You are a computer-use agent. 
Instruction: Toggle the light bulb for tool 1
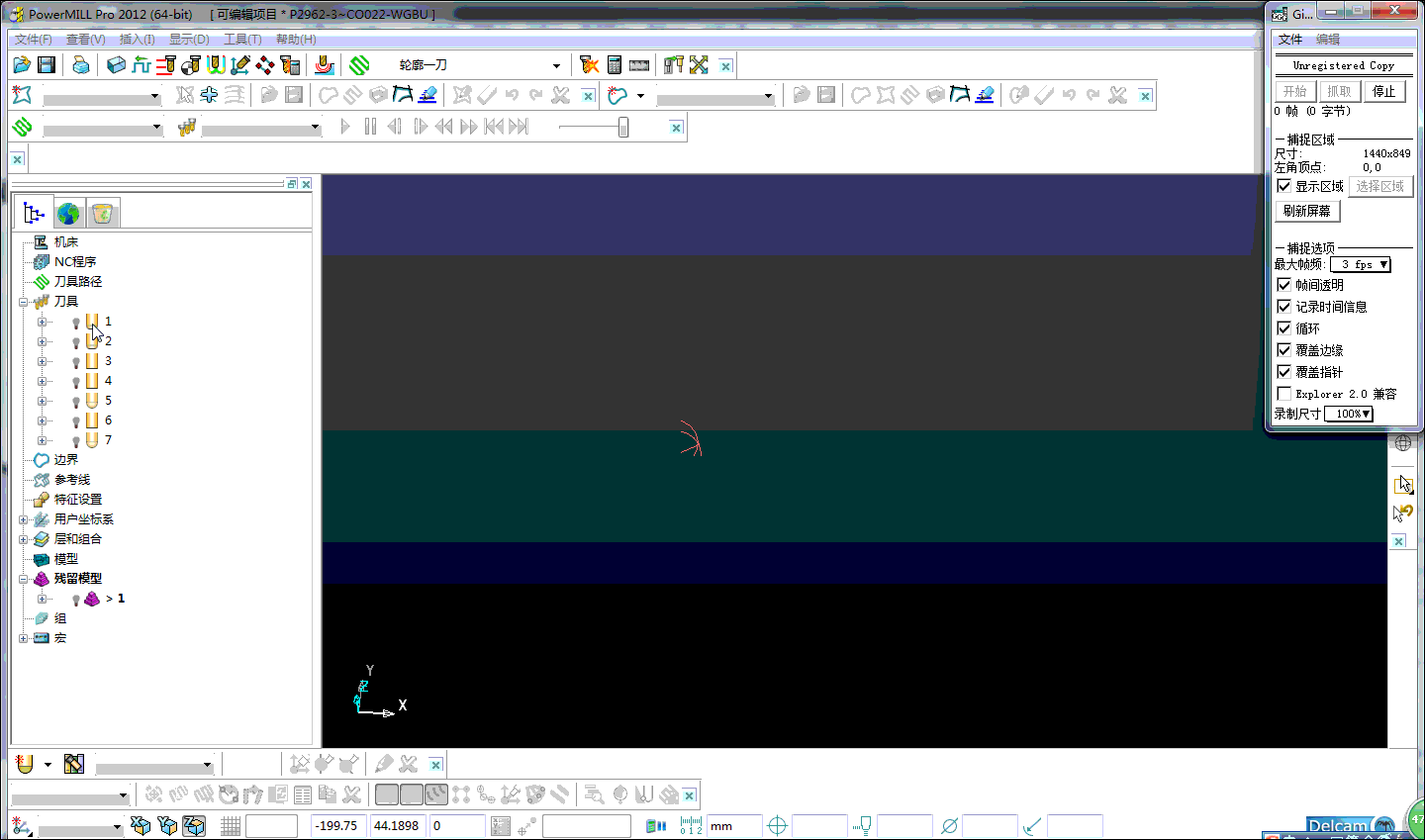[76, 323]
